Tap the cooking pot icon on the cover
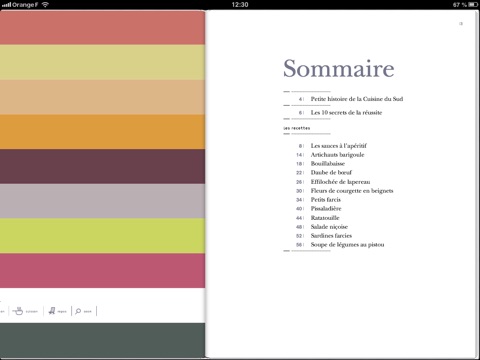480x360 pixels. coord(18,311)
